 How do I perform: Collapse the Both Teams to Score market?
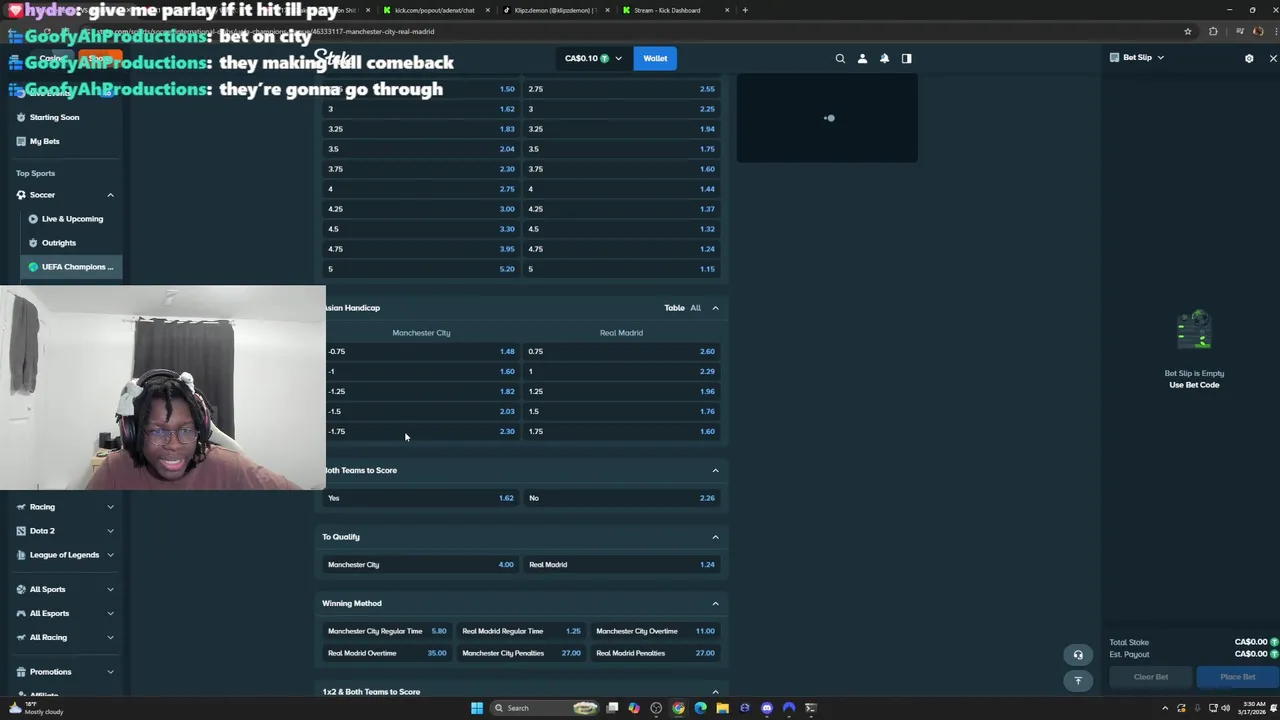(x=715, y=470)
